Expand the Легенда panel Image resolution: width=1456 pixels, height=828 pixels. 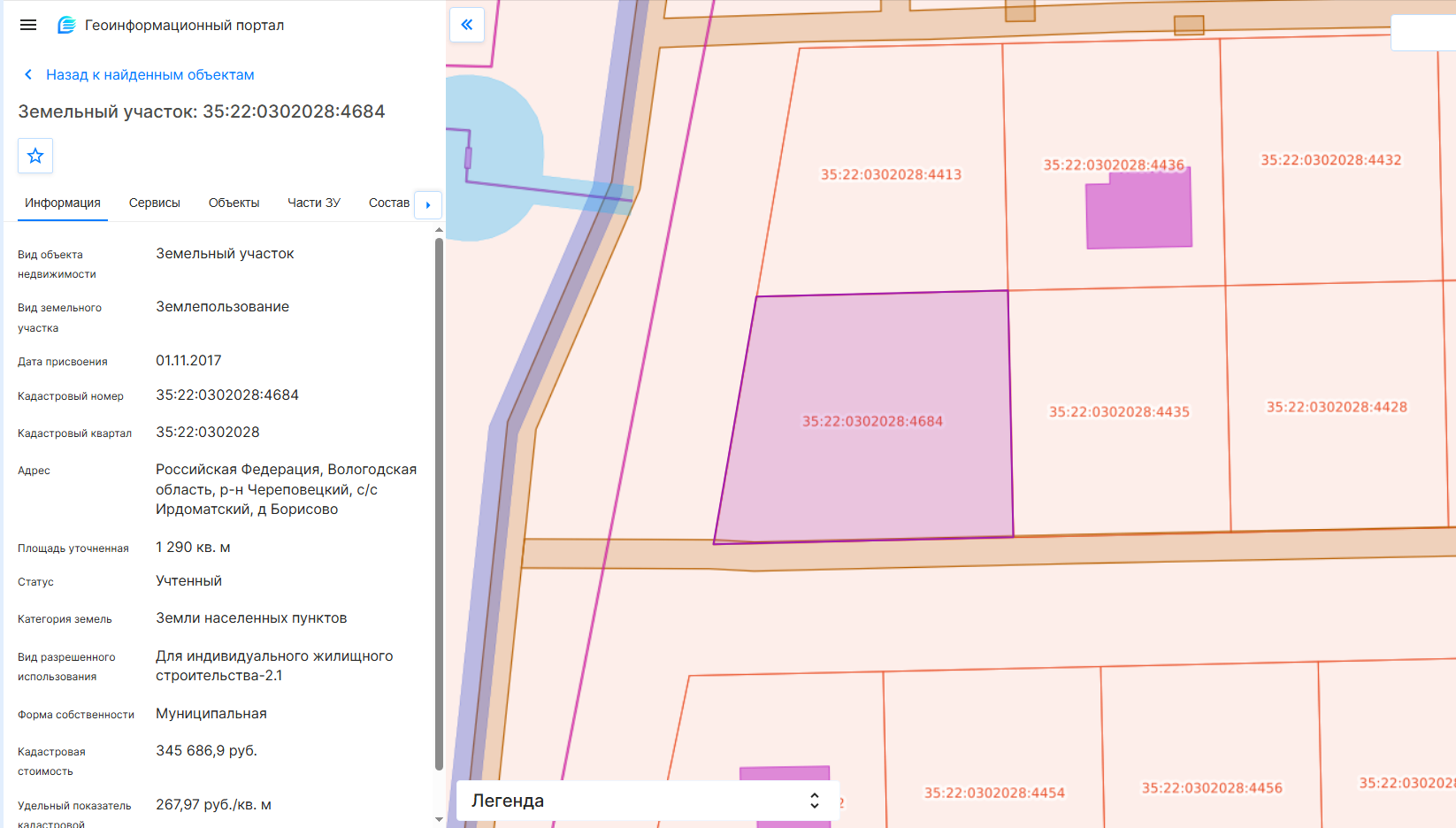648,801
